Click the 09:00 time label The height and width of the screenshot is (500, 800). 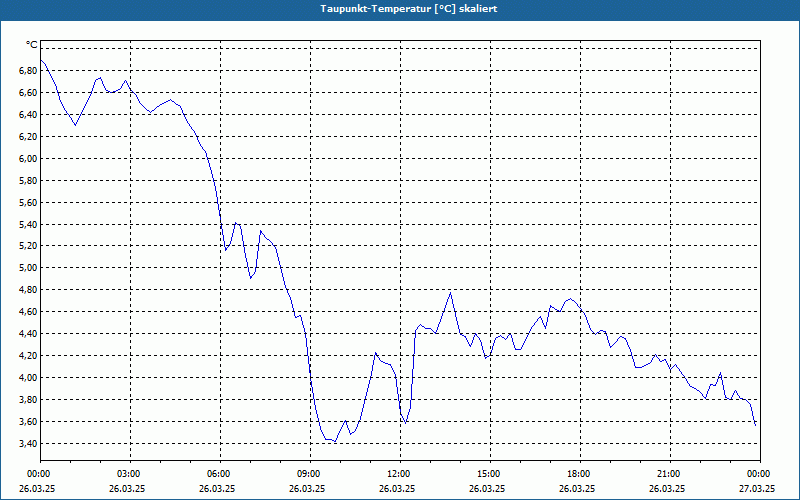coord(310,474)
